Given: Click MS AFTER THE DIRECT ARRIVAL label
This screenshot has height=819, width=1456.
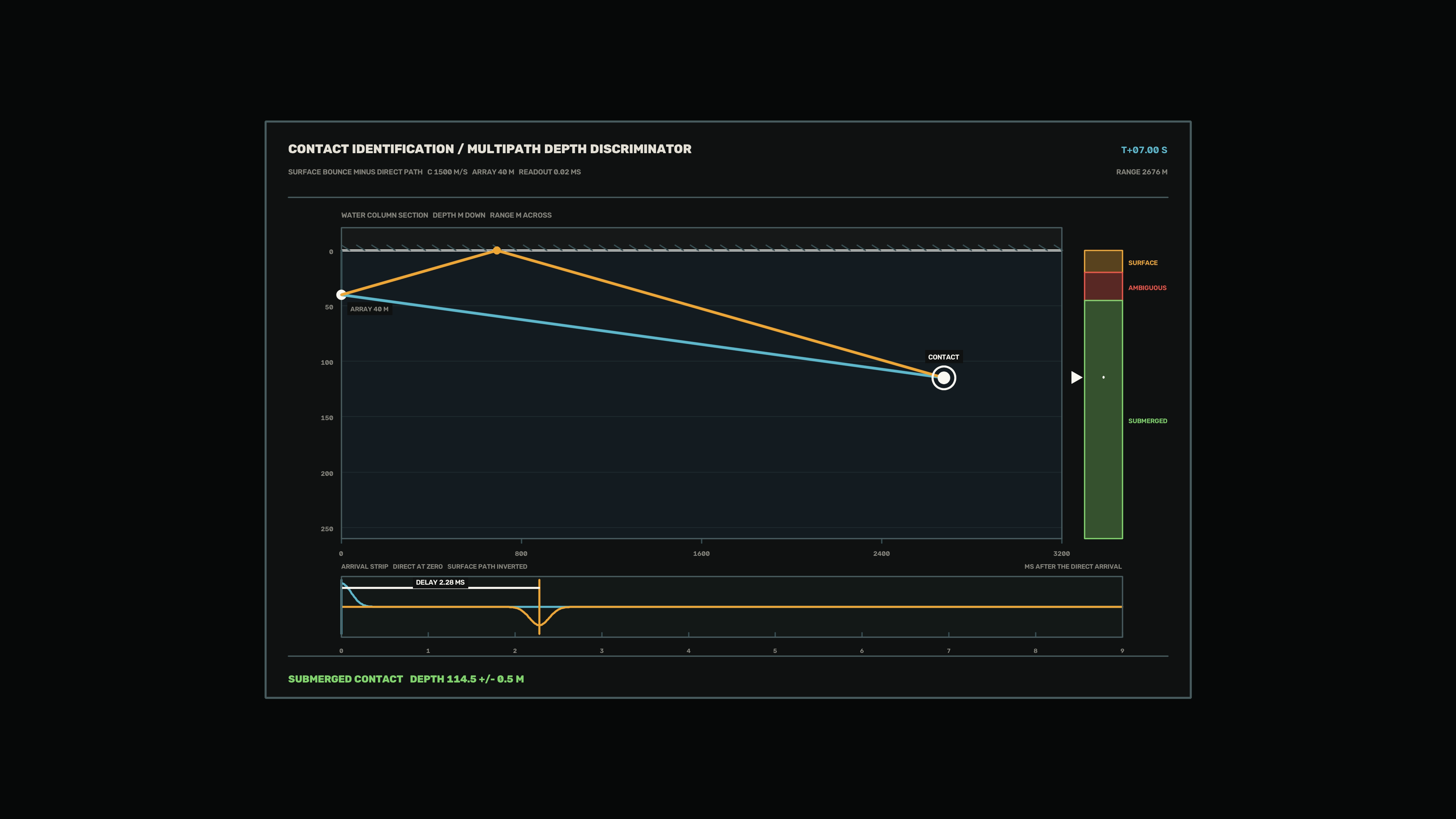Looking at the screenshot, I should [x=1073, y=566].
